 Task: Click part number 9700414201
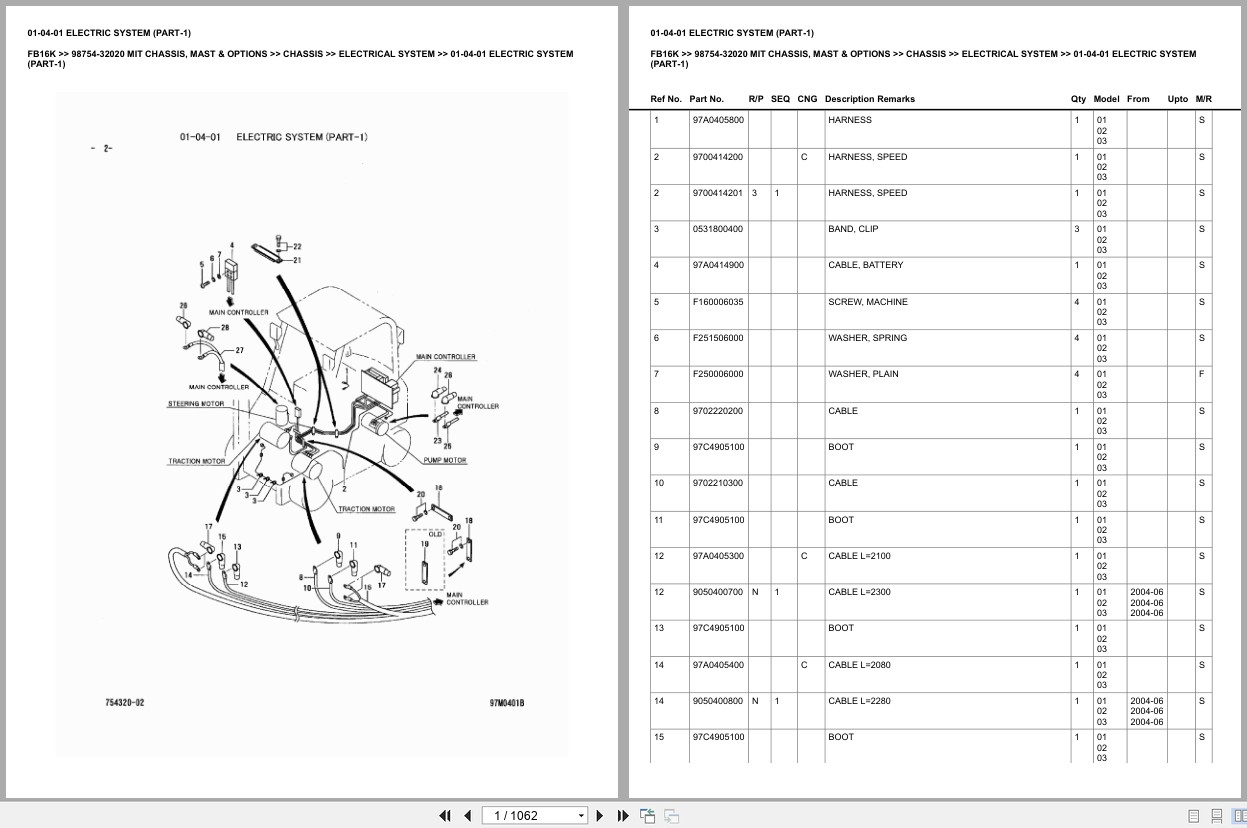[x=718, y=193]
